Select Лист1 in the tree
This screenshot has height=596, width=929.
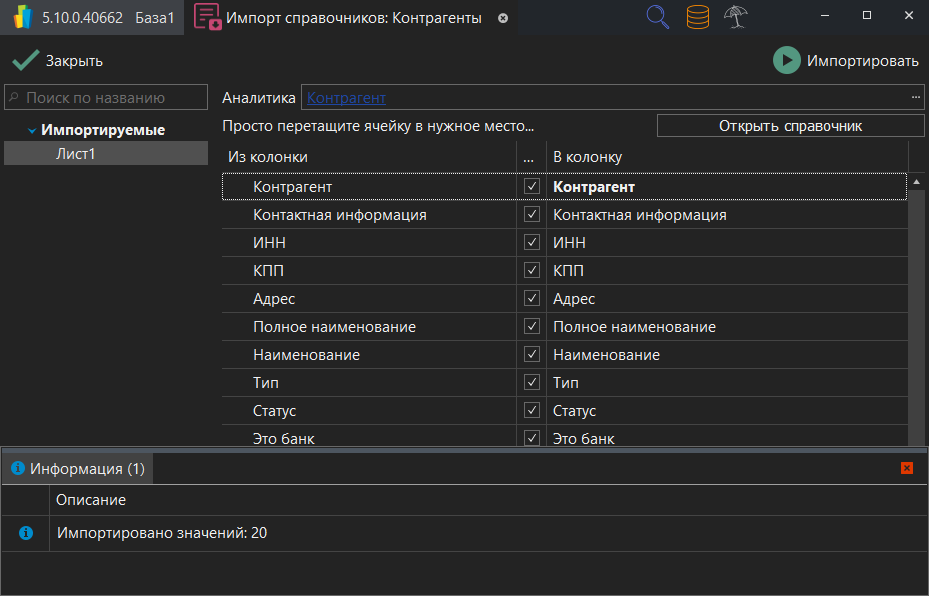coord(76,154)
